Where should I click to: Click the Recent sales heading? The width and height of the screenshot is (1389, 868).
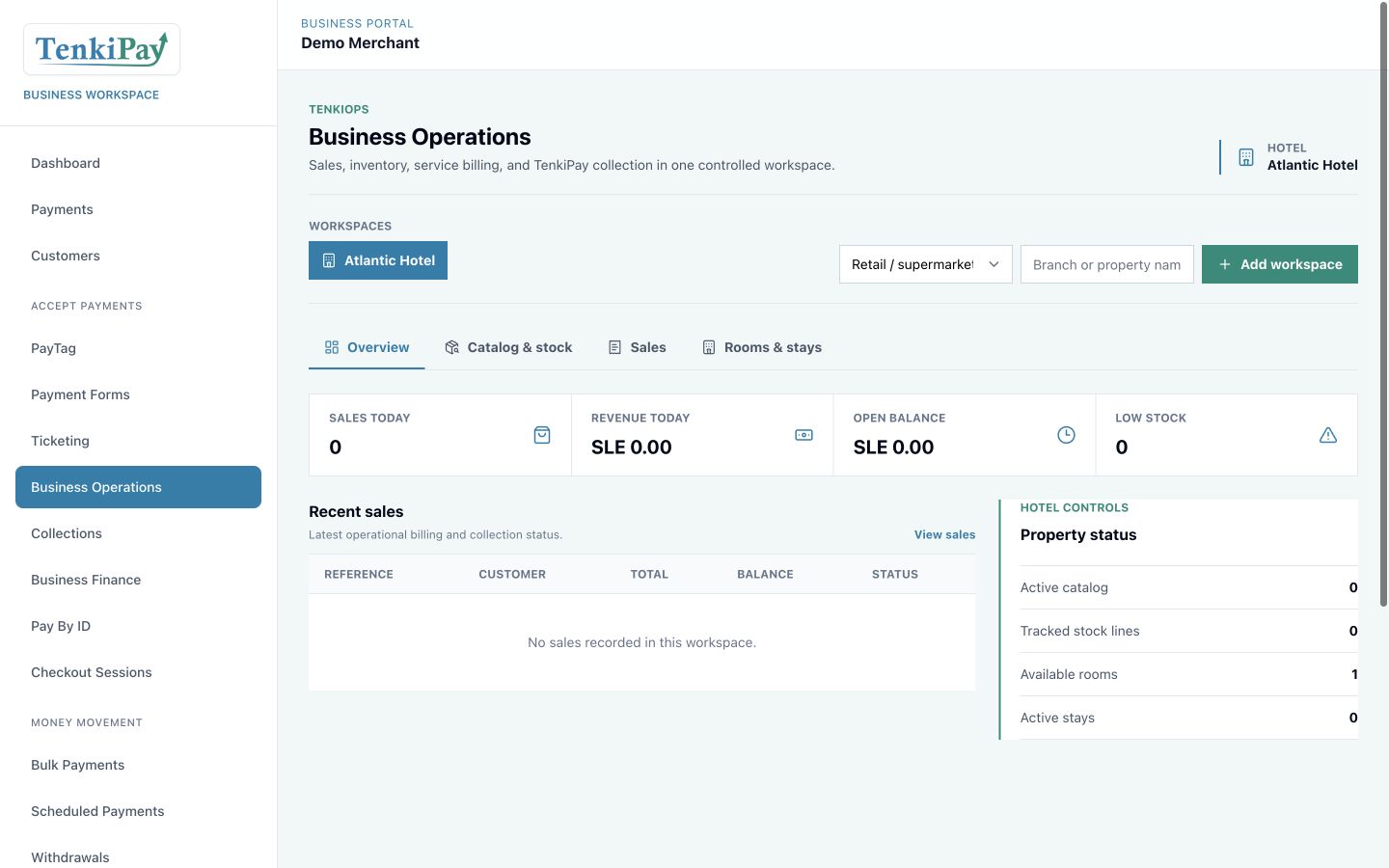[x=356, y=511]
